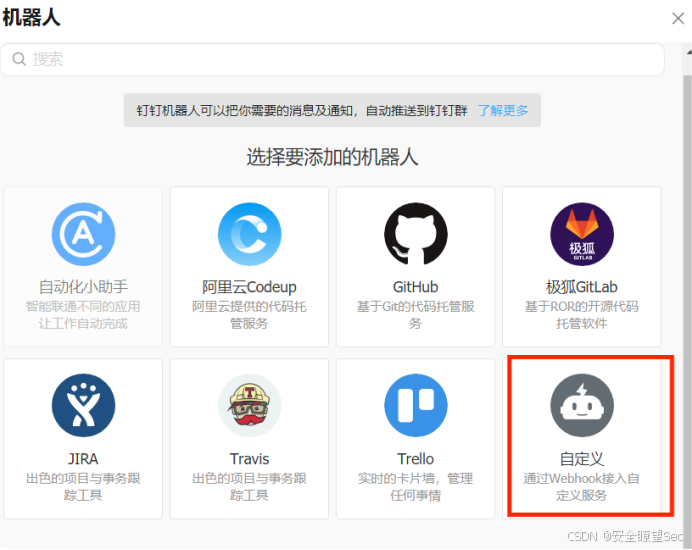The image size is (692, 550).
Task: Click the scrollbar up arrow
Action: (688, 53)
